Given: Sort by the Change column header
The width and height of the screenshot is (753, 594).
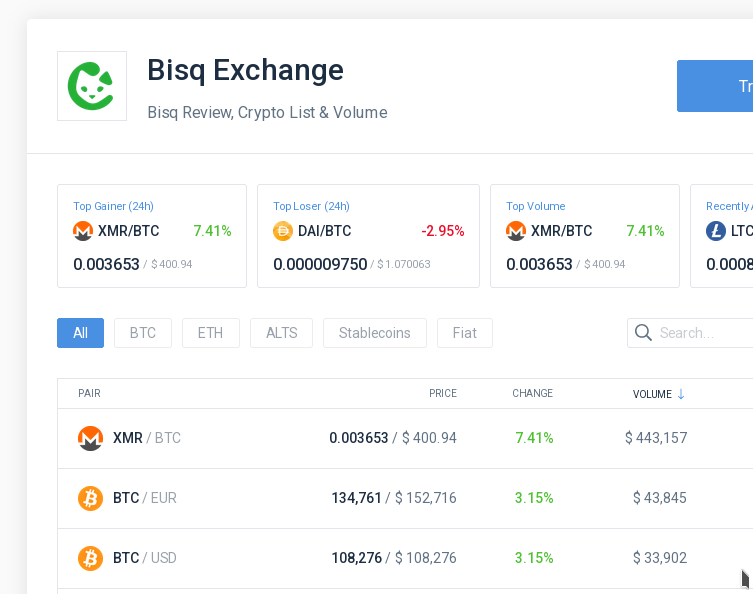Looking at the screenshot, I should (x=532, y=394).
